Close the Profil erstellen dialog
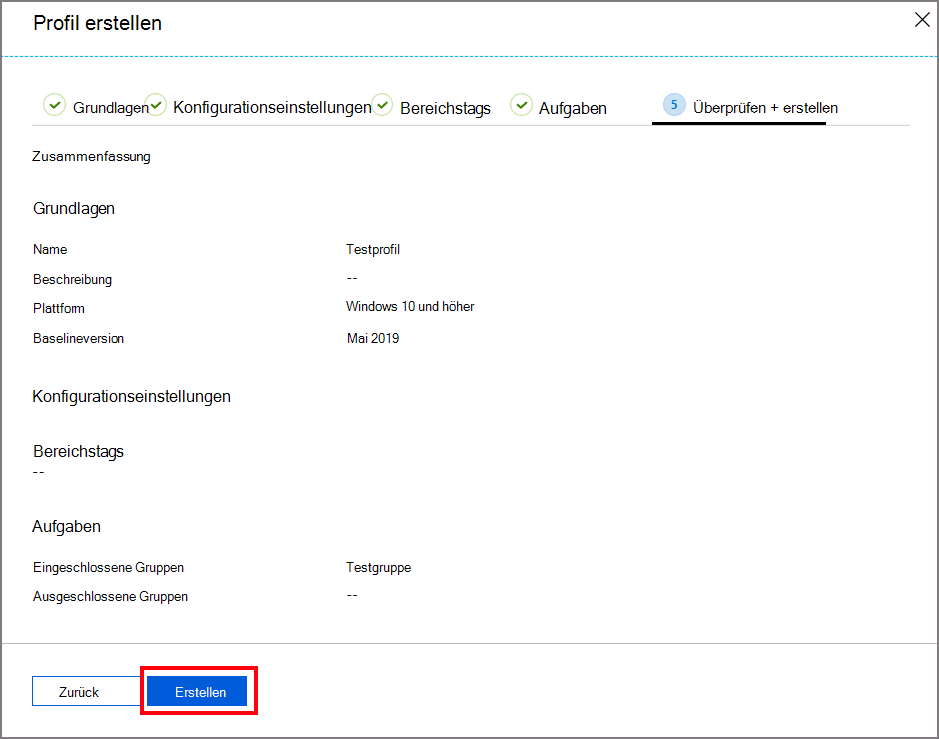This screenshot has width=939, height=739. pos(922,20)
